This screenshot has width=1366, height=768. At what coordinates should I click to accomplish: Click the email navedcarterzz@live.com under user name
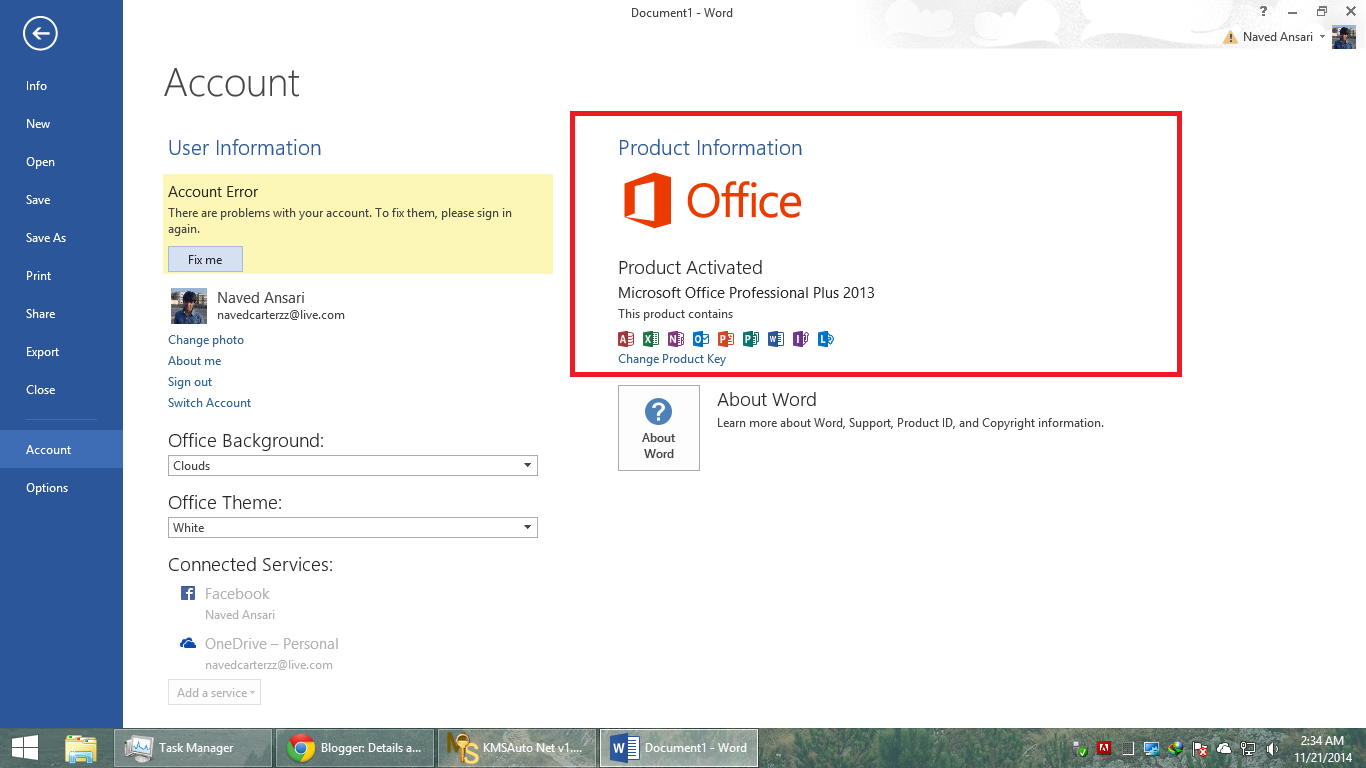[281, 315]
